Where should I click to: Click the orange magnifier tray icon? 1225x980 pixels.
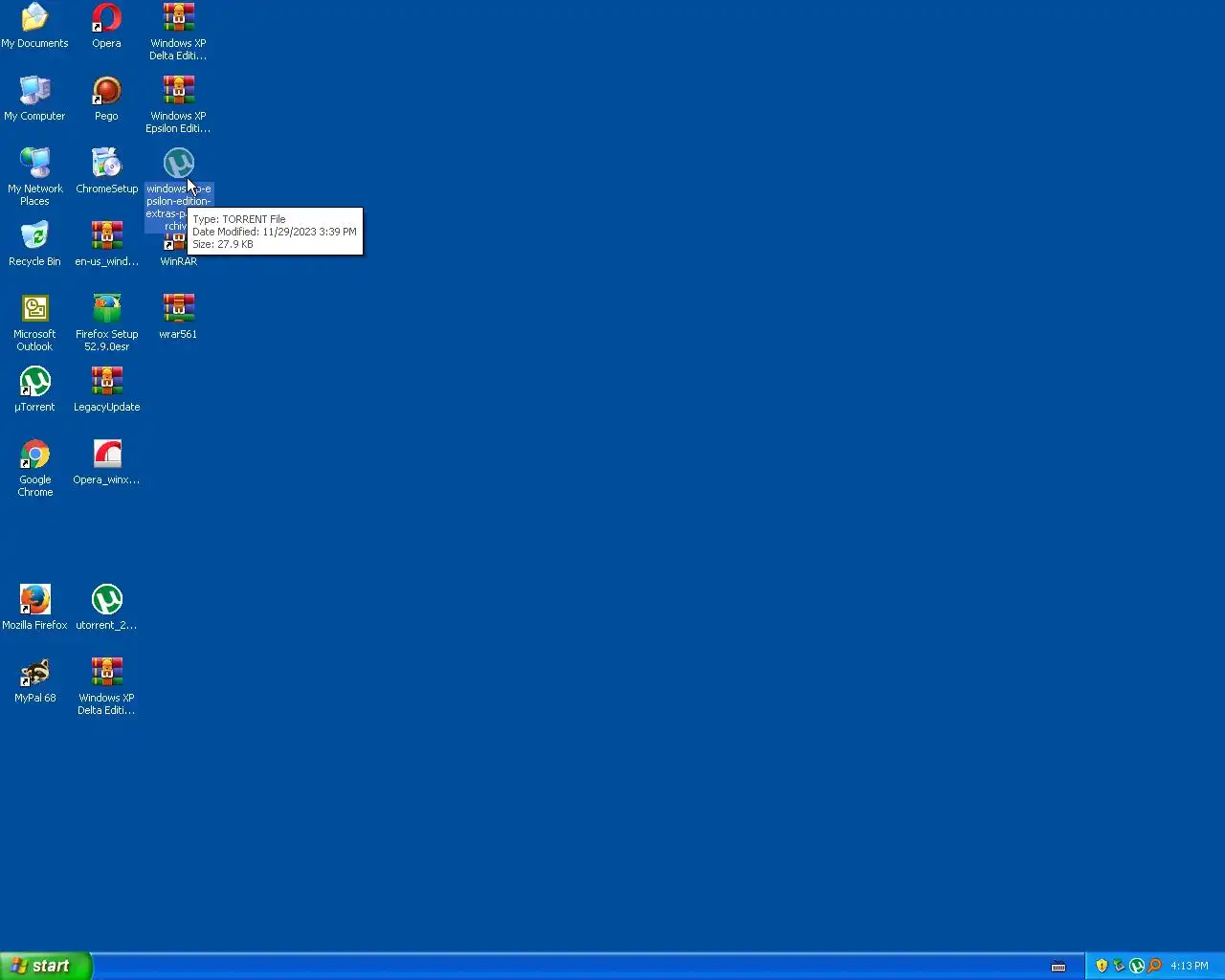coord(1154,966)
